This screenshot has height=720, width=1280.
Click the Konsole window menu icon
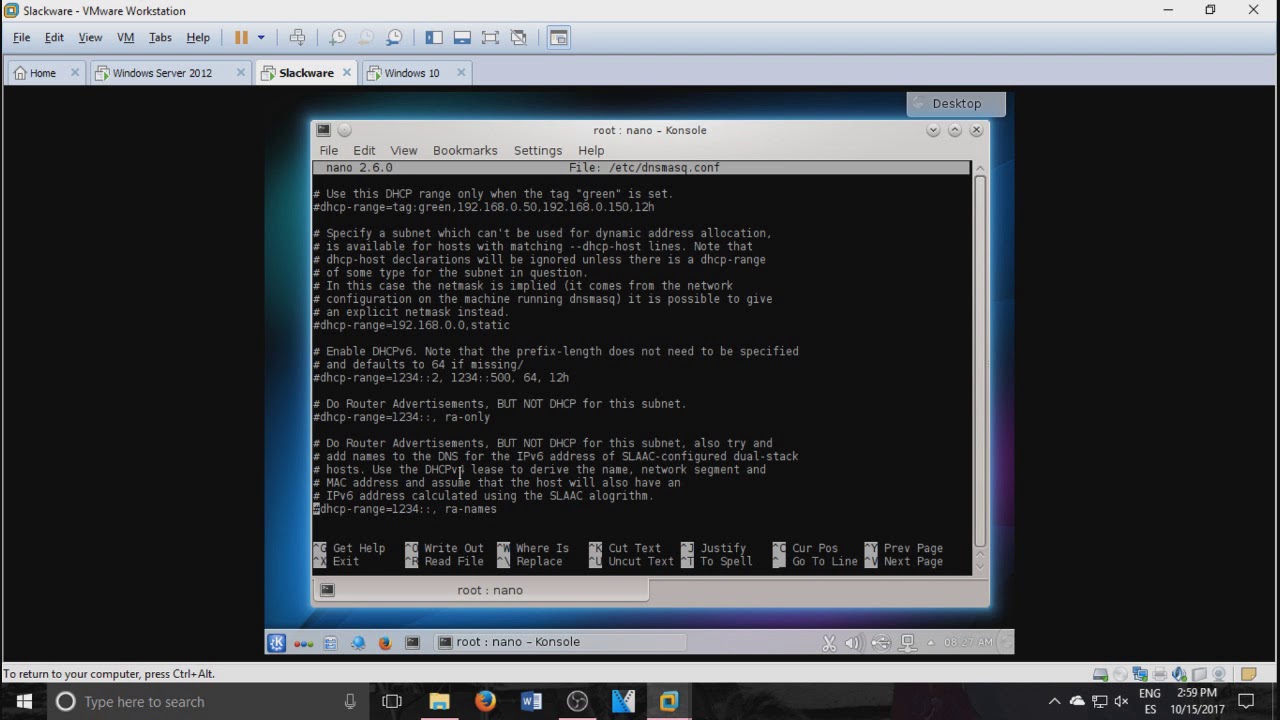tap(323, 130)
